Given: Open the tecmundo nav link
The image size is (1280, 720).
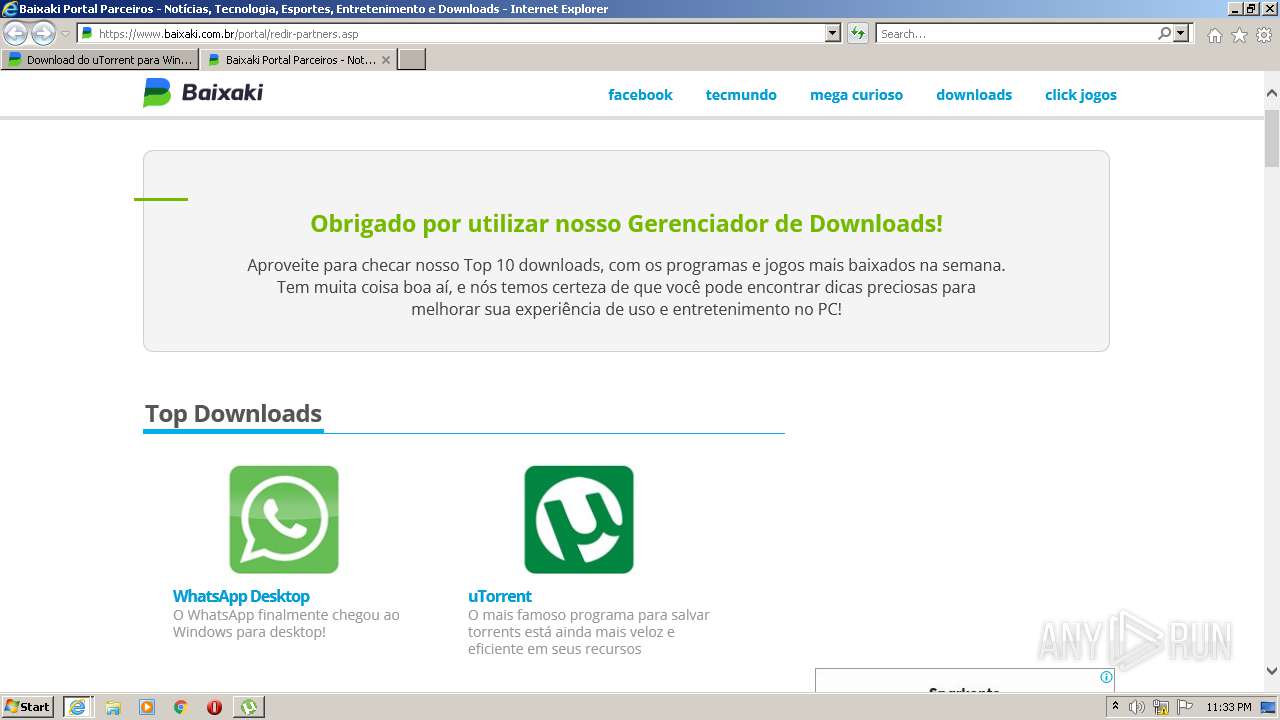Looking at the screenshot, I should pos(741,95).
